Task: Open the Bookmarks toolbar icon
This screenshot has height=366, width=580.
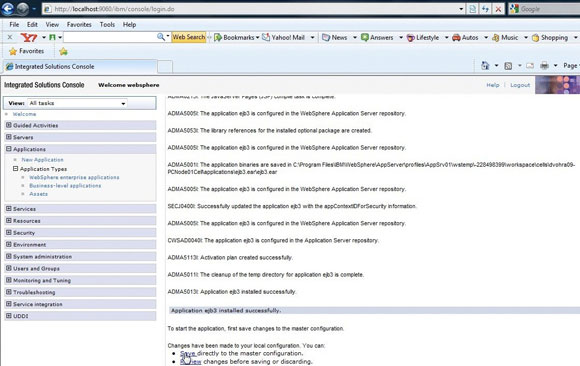Action: (x=218, y=37)
